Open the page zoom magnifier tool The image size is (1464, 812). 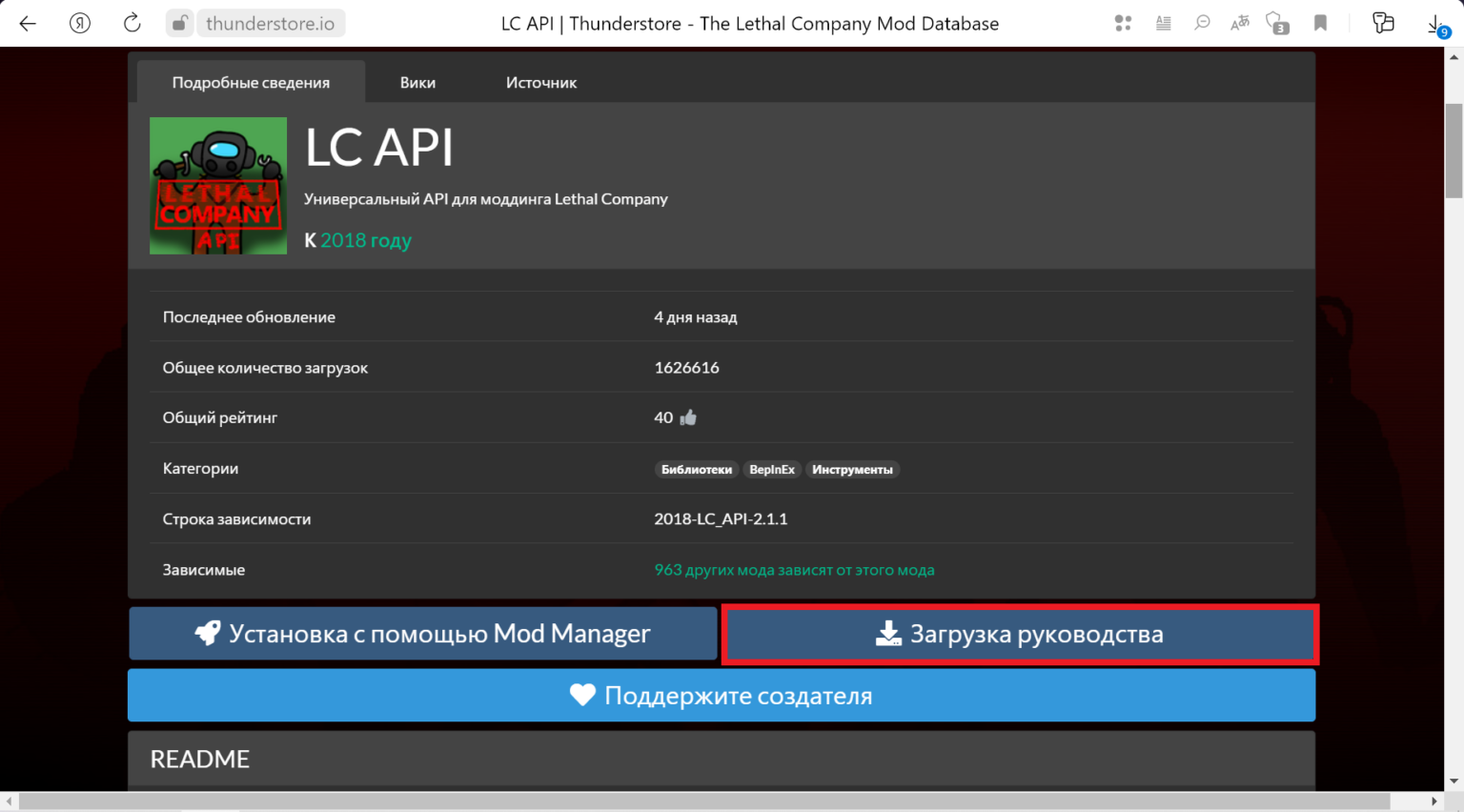coord(1203,23)
